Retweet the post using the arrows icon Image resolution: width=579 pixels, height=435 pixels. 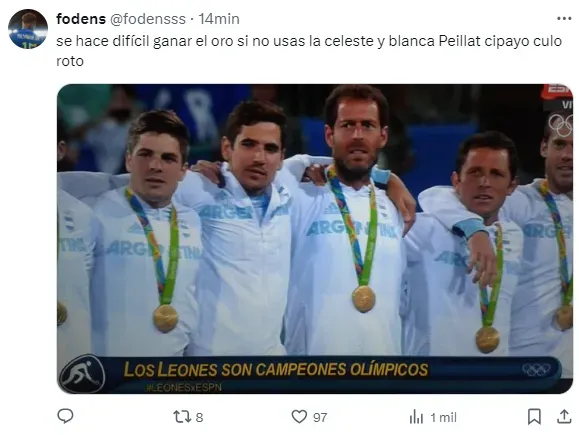coord(182,417)
